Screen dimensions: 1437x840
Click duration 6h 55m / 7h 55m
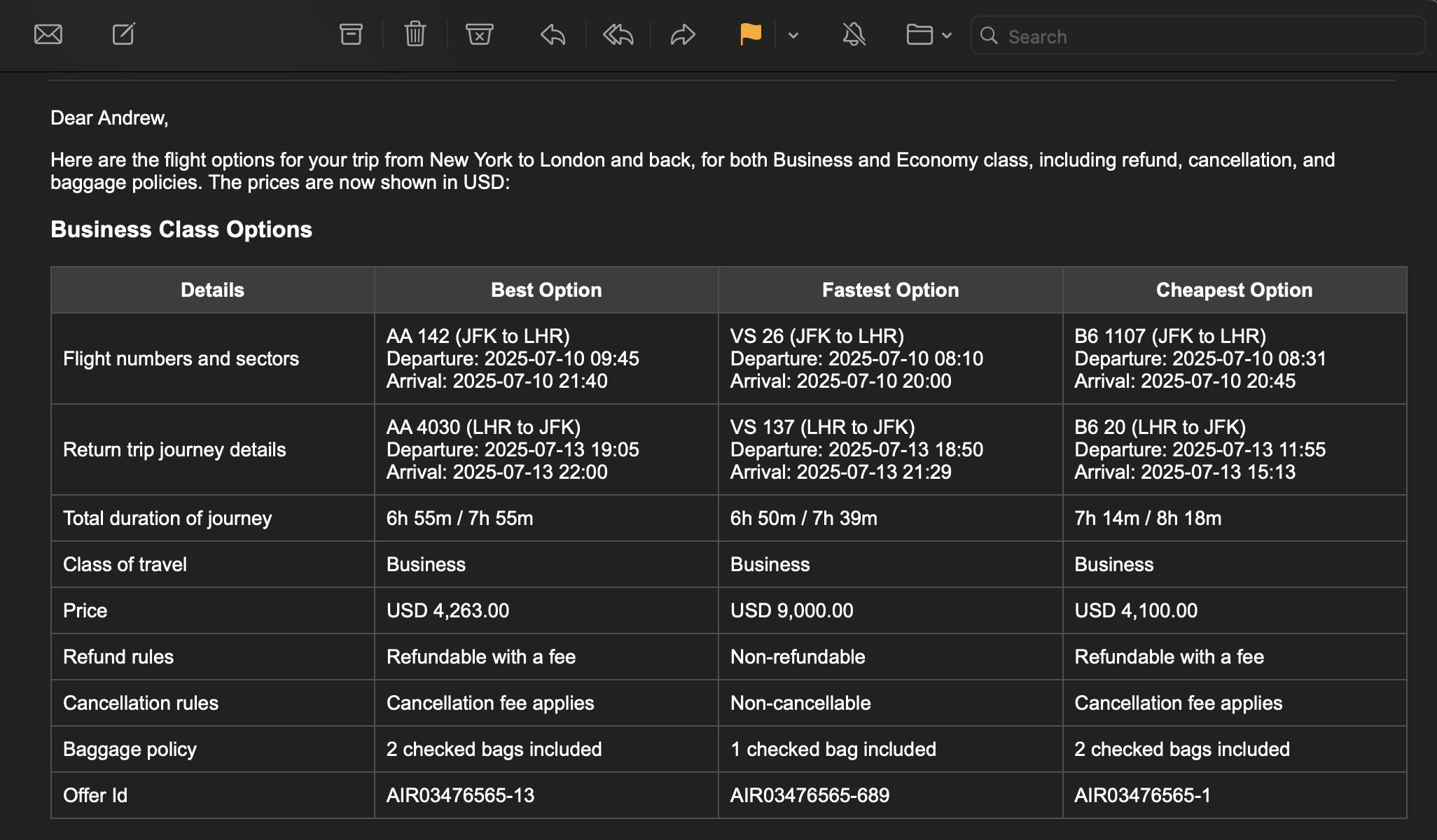[x=460, y=518]
